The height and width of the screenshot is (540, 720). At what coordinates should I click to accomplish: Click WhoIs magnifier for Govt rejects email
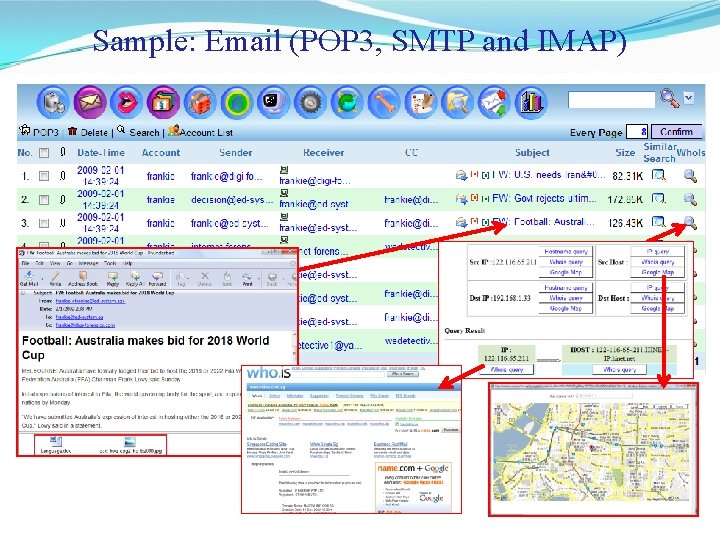tap(690, 199)
